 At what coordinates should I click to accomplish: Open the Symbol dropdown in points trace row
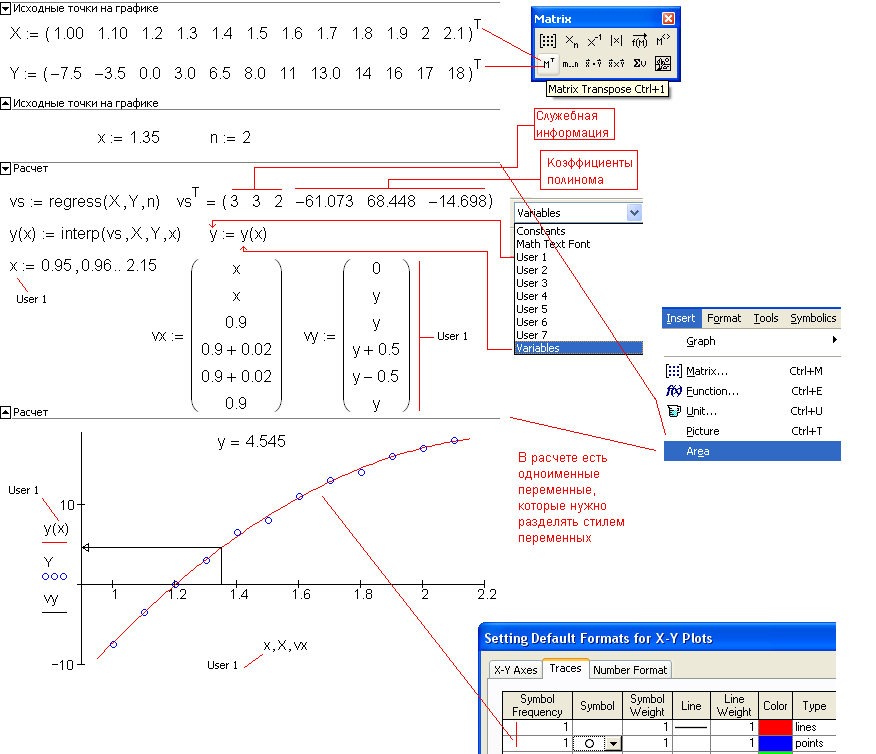click(614, 743)
